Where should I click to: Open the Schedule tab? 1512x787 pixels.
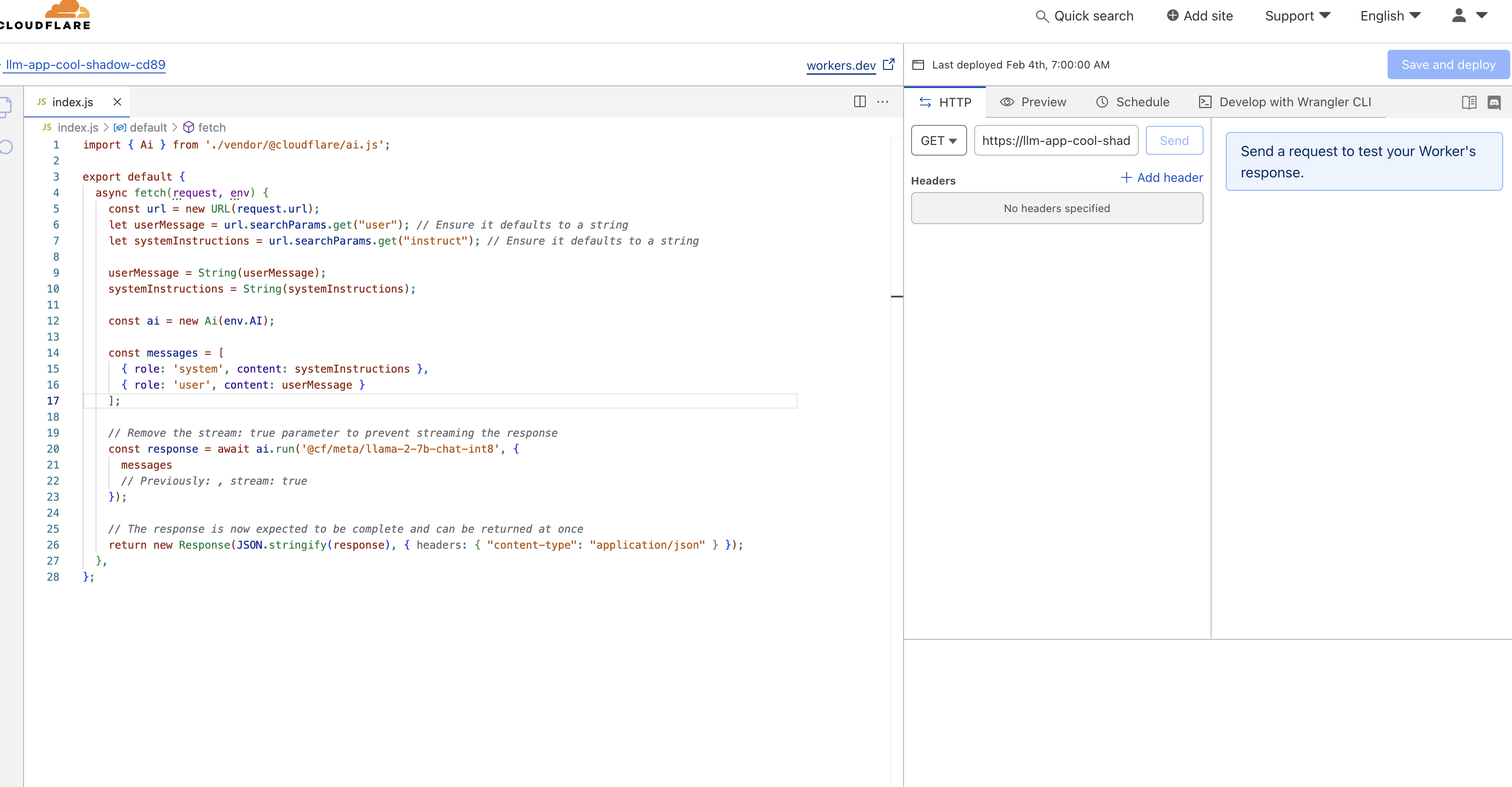click(x=1132, y=102)
